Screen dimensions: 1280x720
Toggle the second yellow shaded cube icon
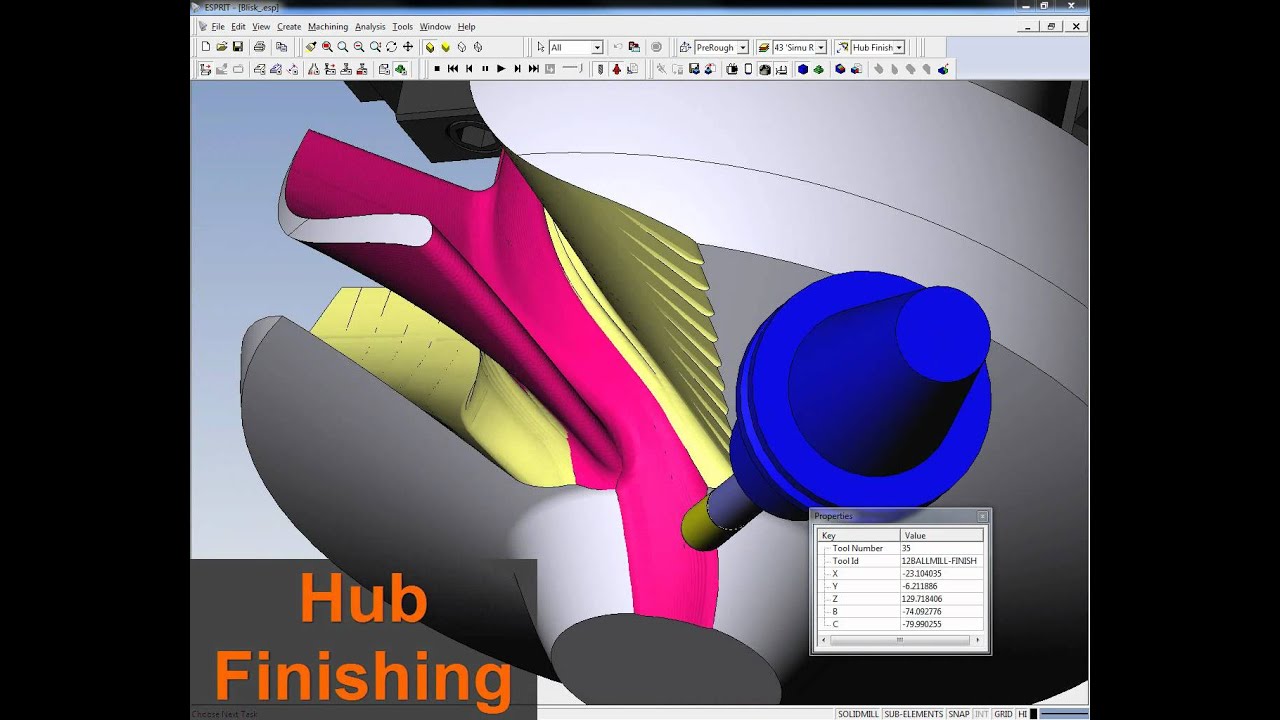pos(446,47)
